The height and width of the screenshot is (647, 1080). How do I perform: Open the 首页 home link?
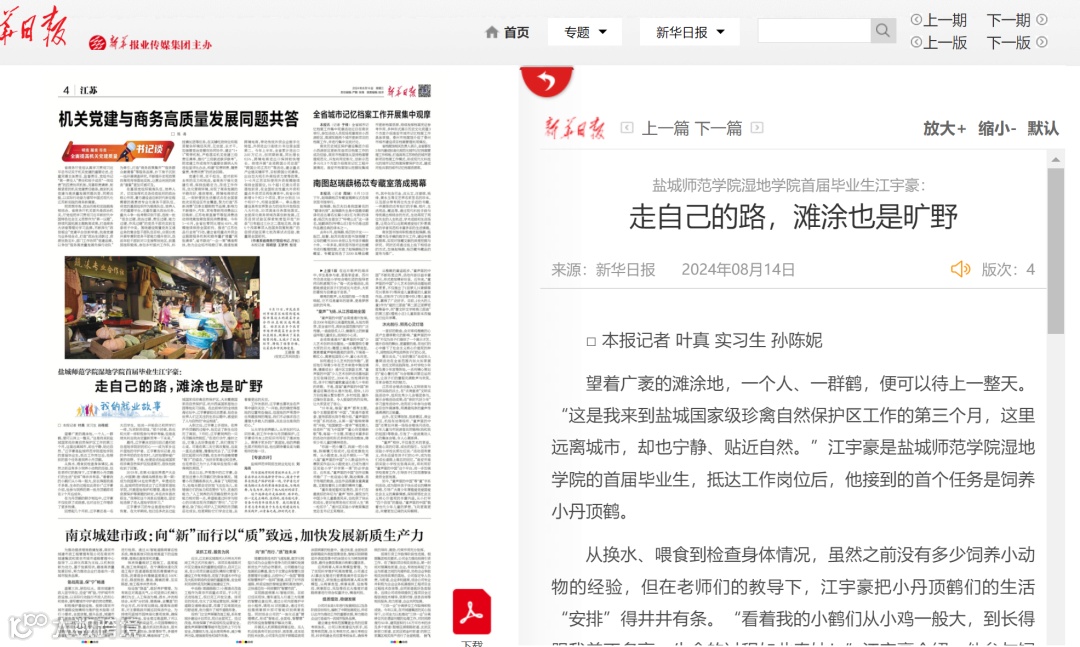(508, 32)
